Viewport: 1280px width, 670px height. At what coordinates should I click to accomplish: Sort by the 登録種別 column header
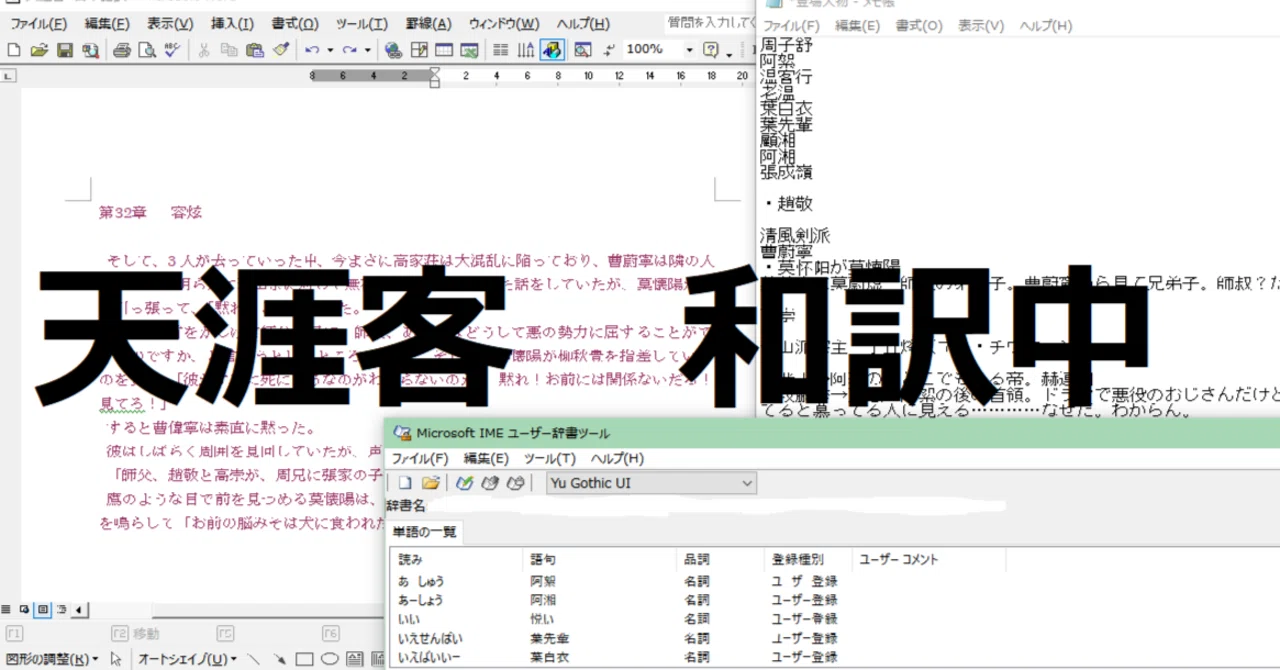[808, 560]
